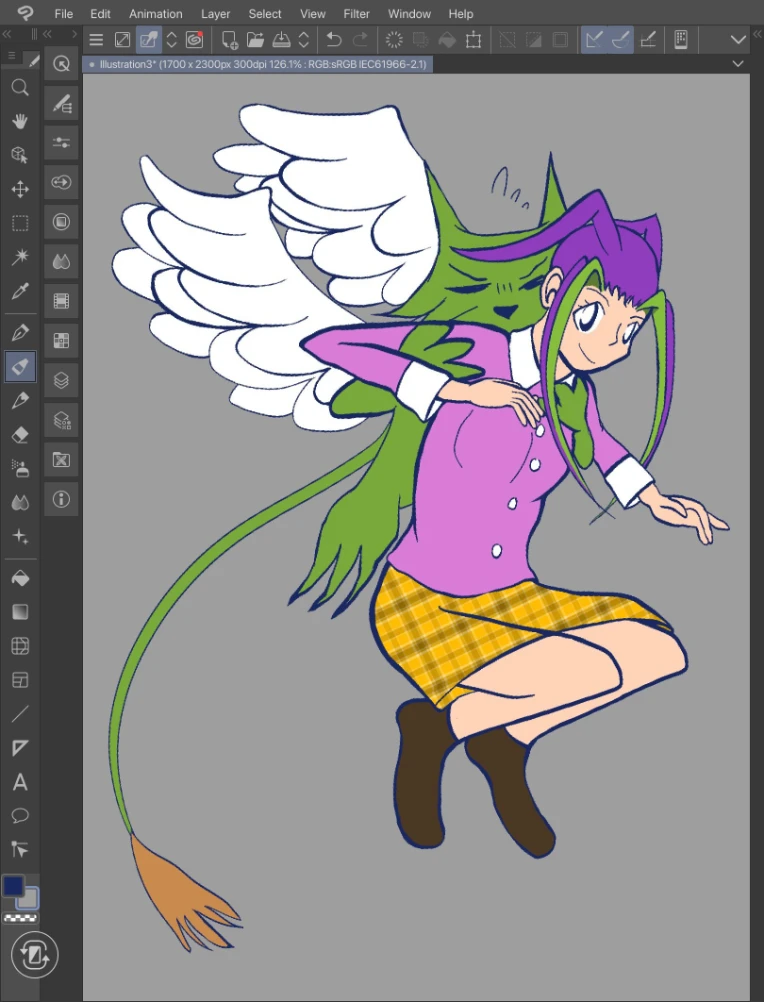Open the Animation cels film palette

(x=61, y=301)
